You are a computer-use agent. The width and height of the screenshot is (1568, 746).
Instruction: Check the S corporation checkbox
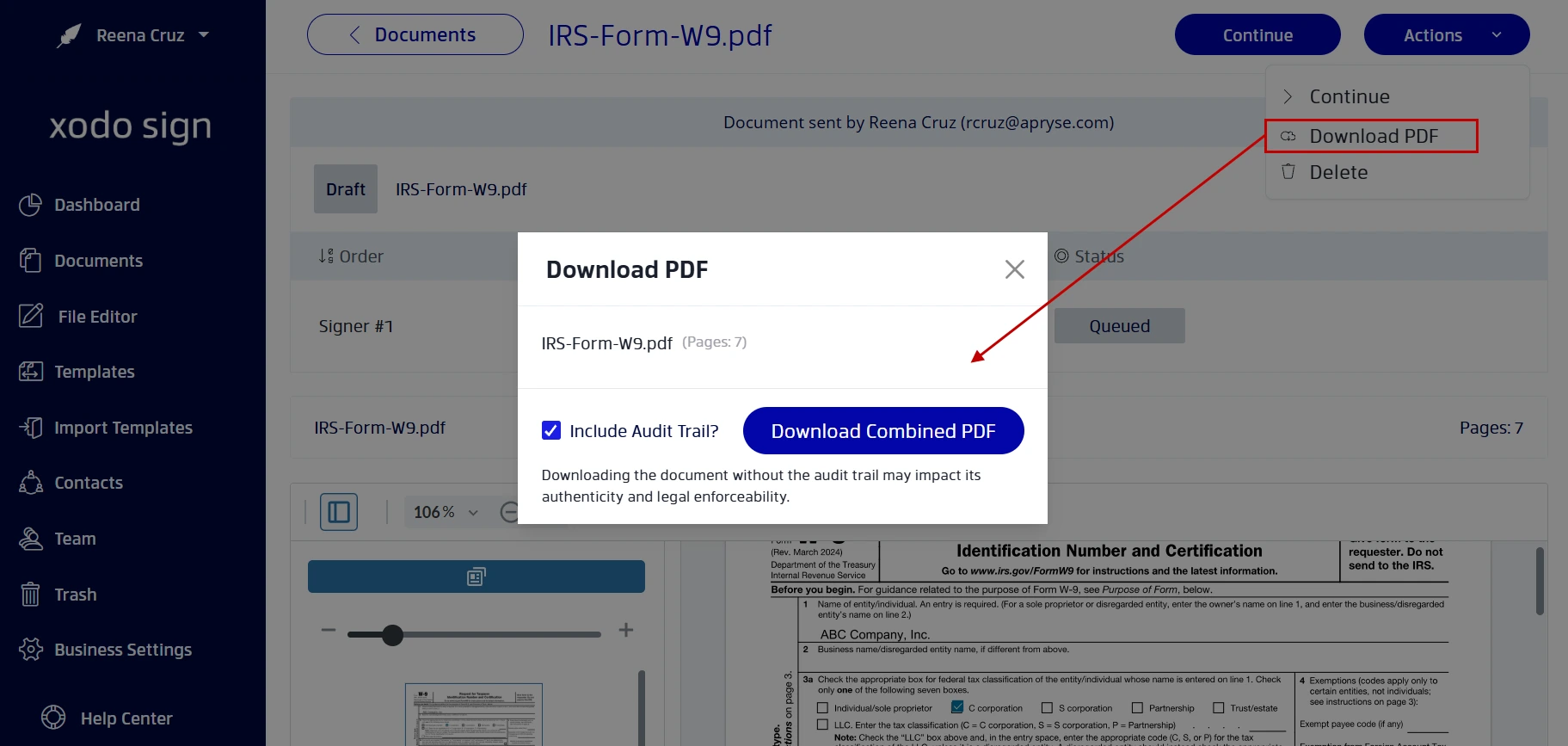click(1047, 708)
